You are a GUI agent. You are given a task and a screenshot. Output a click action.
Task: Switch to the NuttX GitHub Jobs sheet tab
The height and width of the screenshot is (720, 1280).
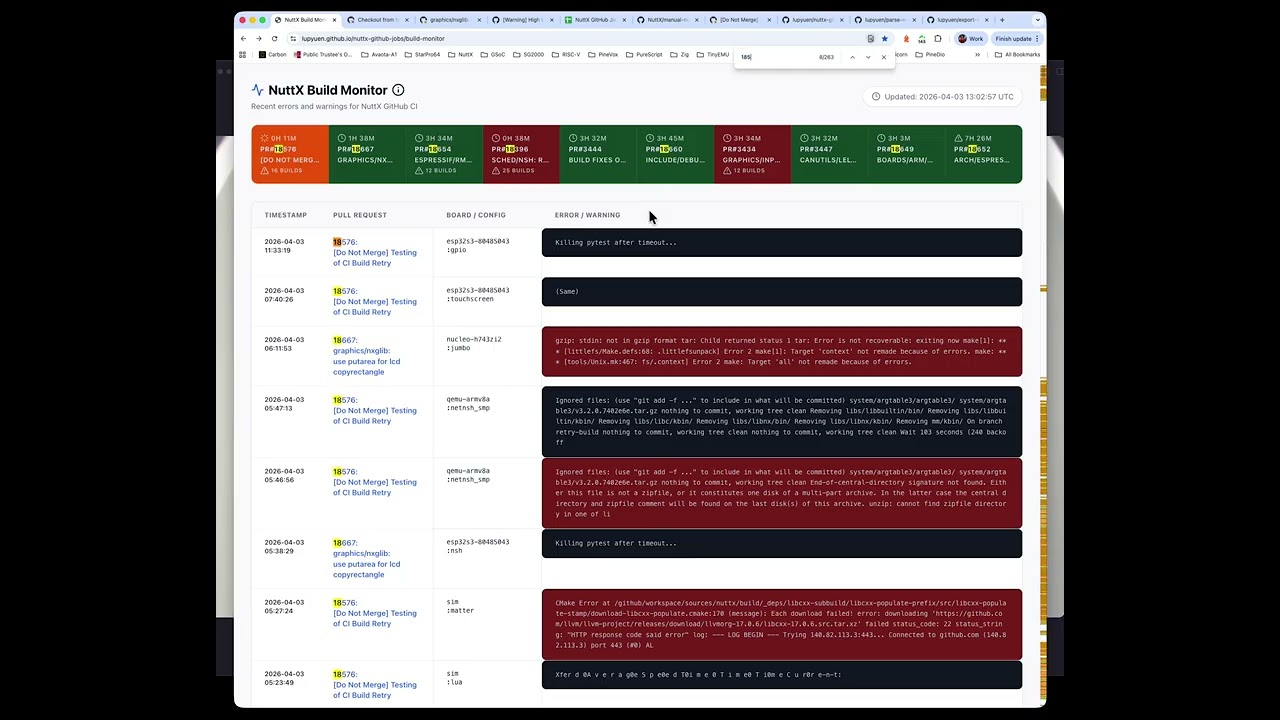594,20
